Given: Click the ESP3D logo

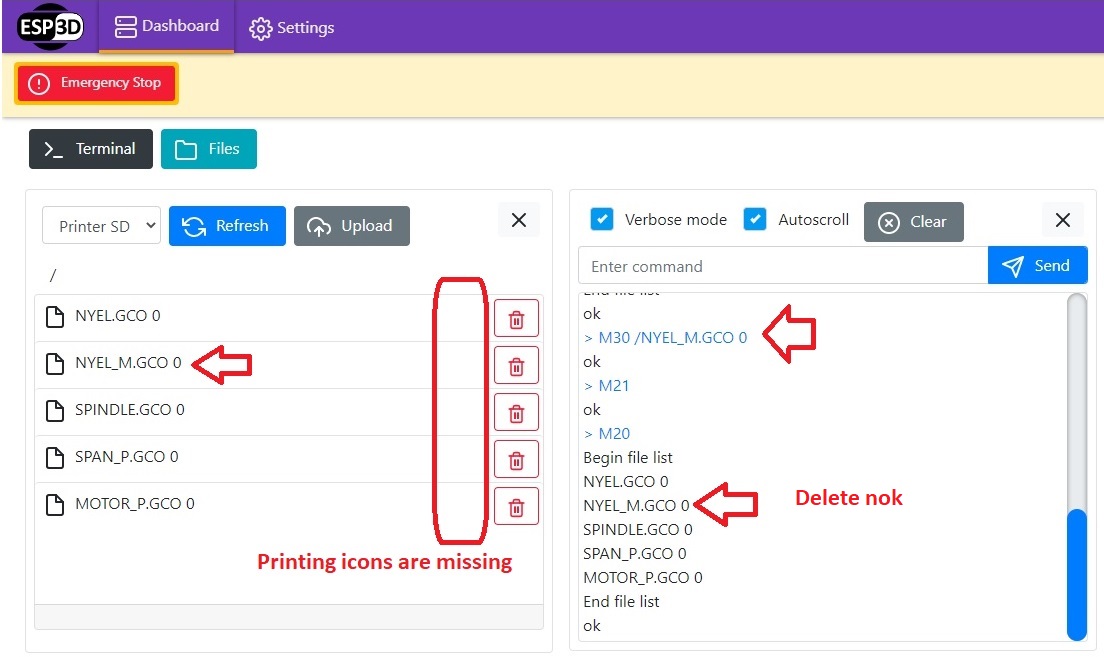Looking at the screenshot, I should [x=47, y=27].
